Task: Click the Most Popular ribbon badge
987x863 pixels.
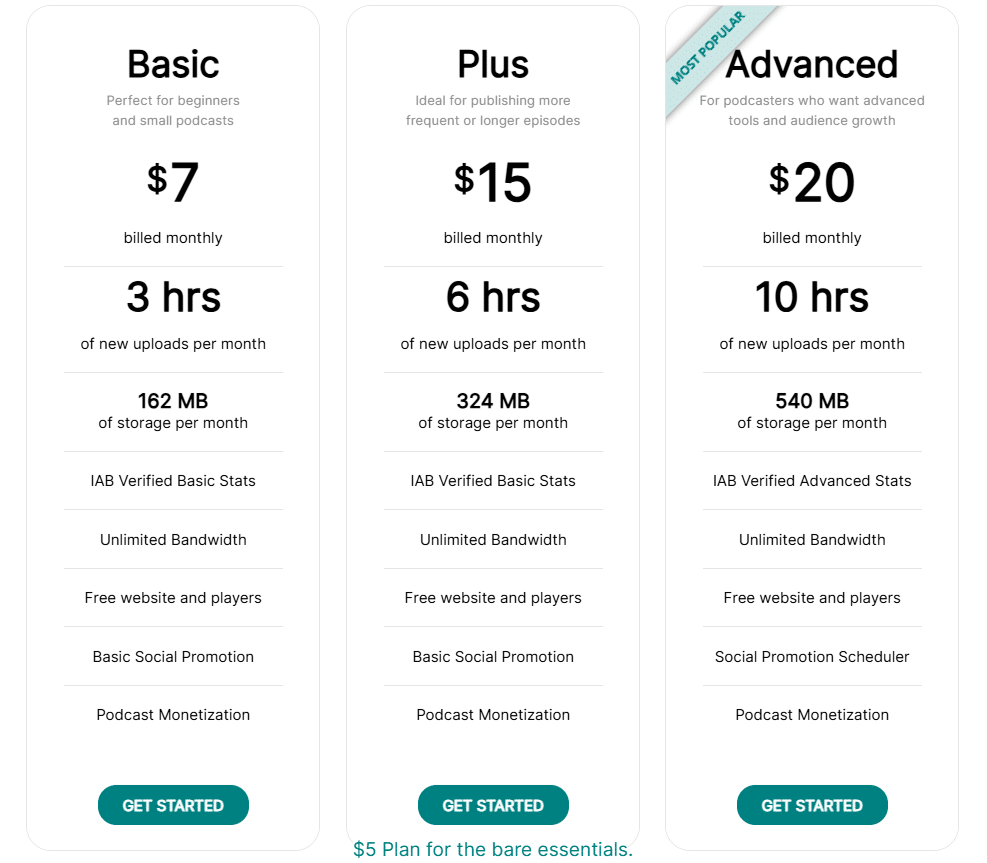Action: pyautogui.click(x=708, y=48)
